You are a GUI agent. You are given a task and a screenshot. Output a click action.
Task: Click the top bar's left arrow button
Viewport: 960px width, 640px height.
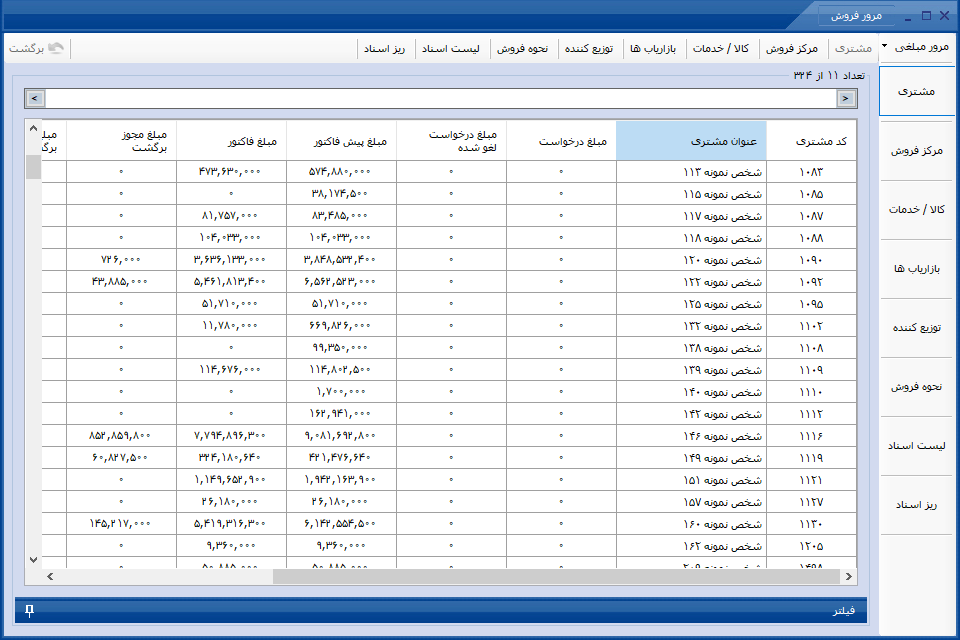pos(34,98)
